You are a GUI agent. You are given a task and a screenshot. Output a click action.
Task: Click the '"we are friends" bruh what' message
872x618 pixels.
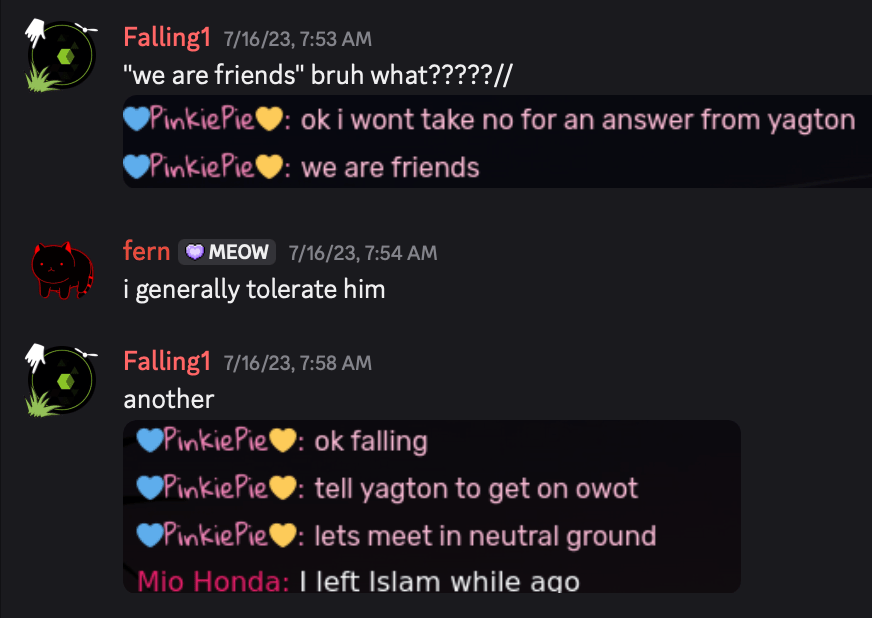click(318, 75)
